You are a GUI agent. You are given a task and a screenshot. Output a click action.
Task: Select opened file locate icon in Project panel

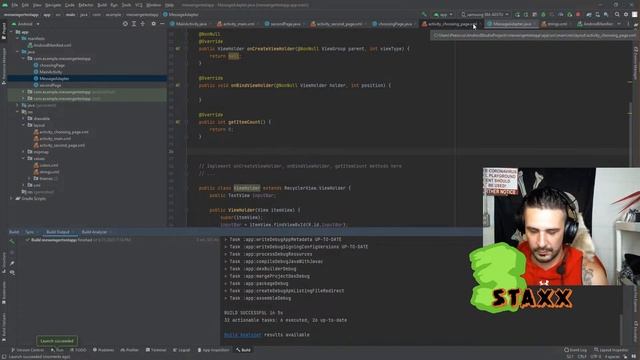tap(125, 24)
